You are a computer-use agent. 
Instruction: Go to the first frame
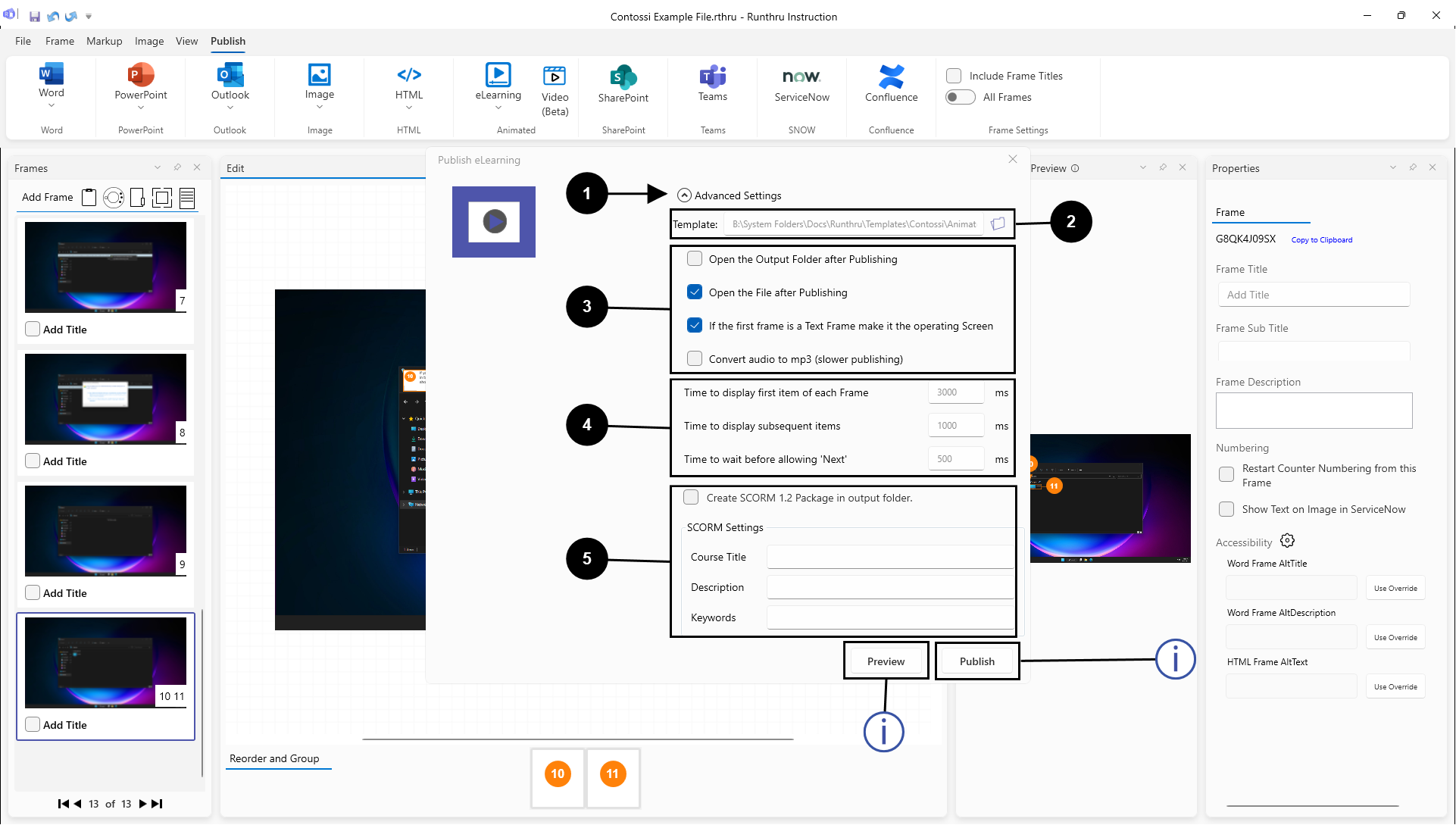click(x=63, y=804)
